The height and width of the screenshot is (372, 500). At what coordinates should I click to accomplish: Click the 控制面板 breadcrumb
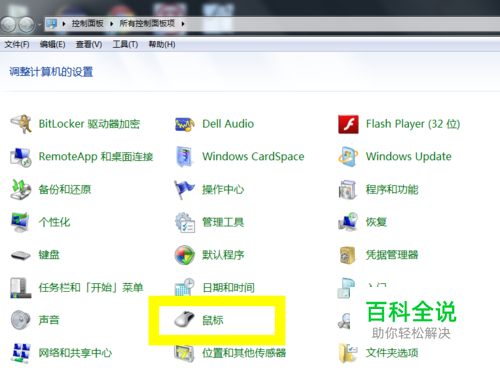click(87, 23)
